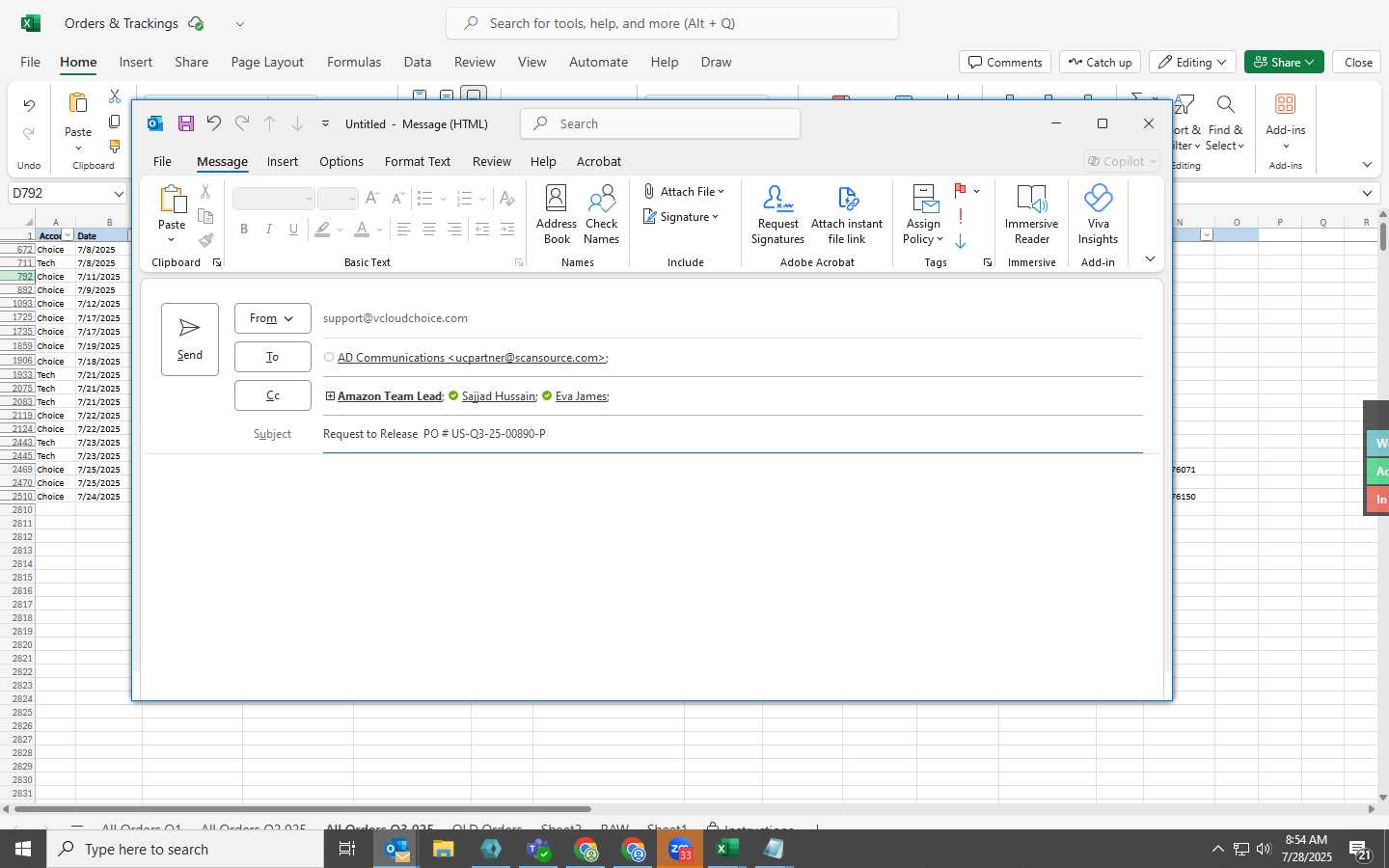Open the Insert tab in message window
Screen dimensions: 1389x868
click(x=283, y=161)
